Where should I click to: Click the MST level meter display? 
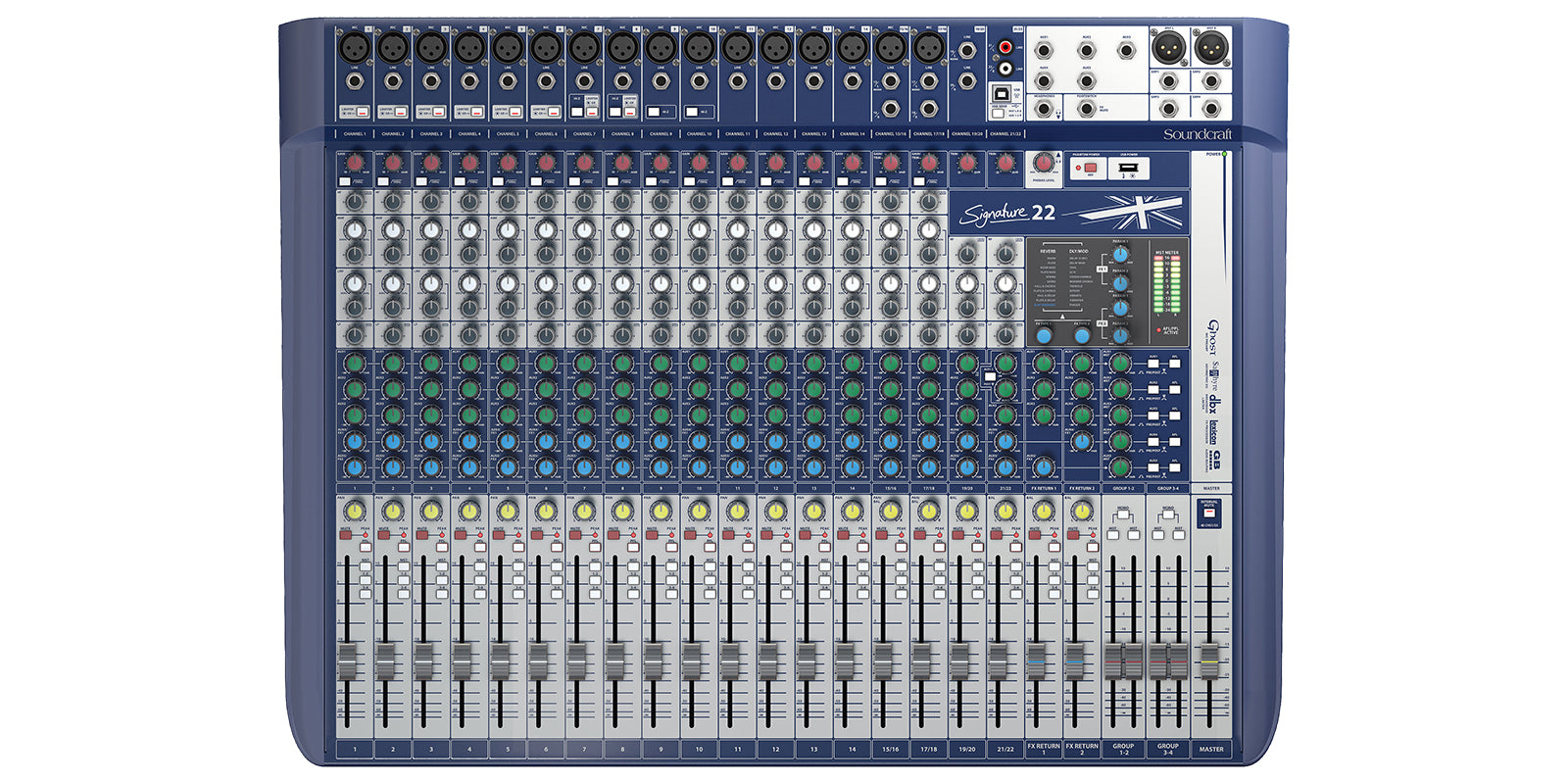click(x=1166, y=284)
